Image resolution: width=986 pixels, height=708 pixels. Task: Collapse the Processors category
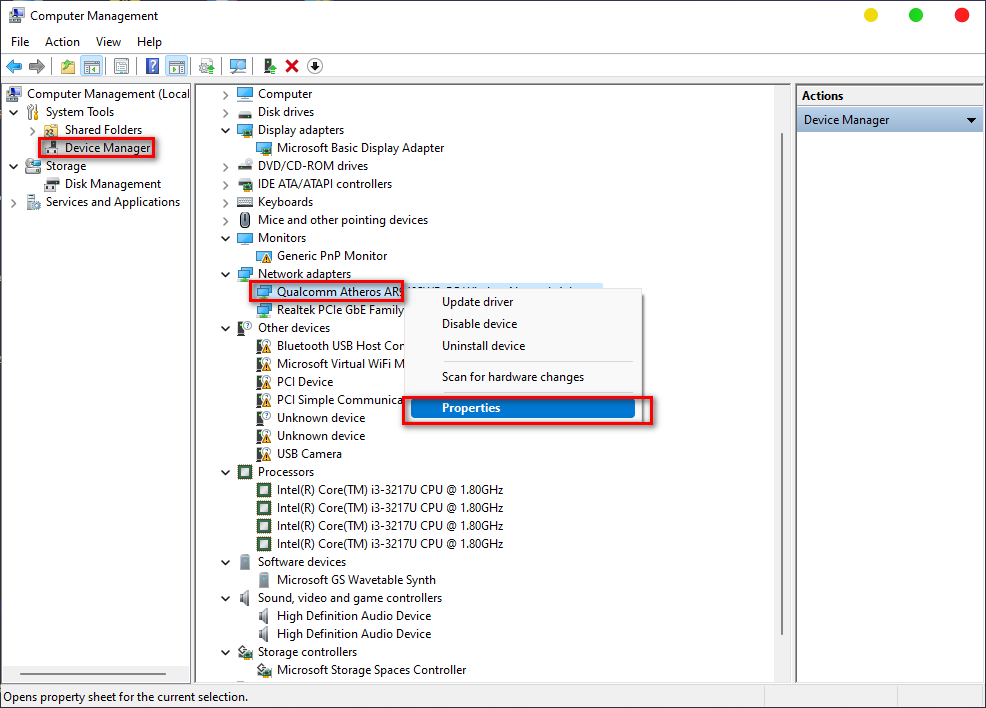click(226, 472)
